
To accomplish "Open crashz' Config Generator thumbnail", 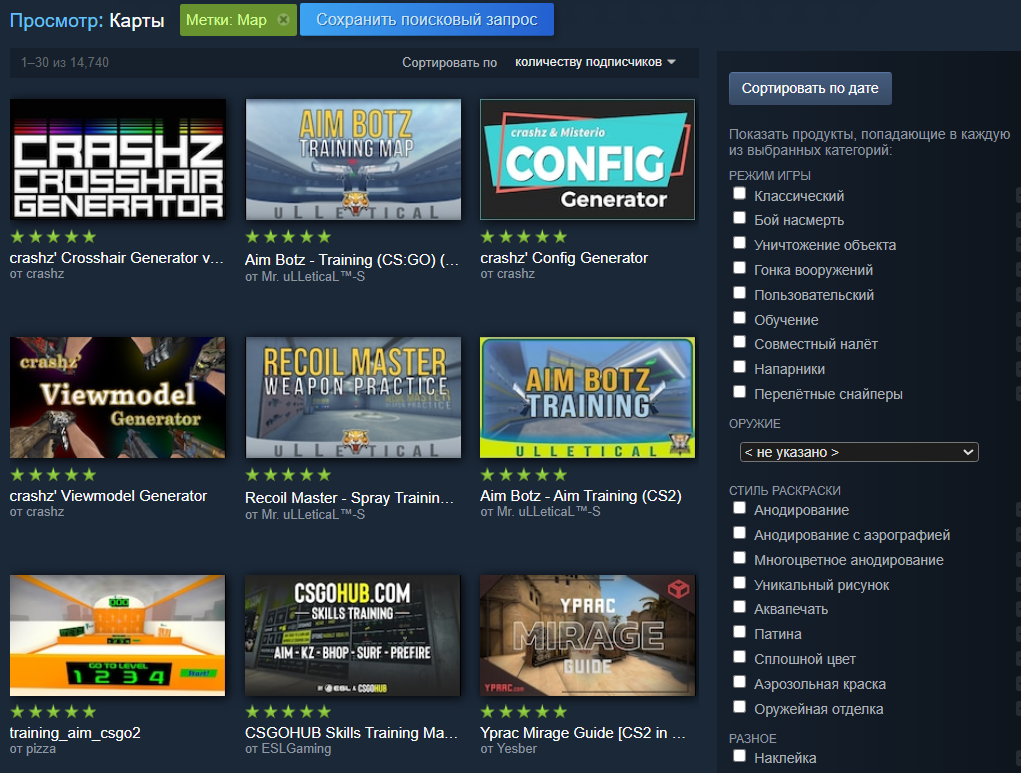I will (587, 159).
